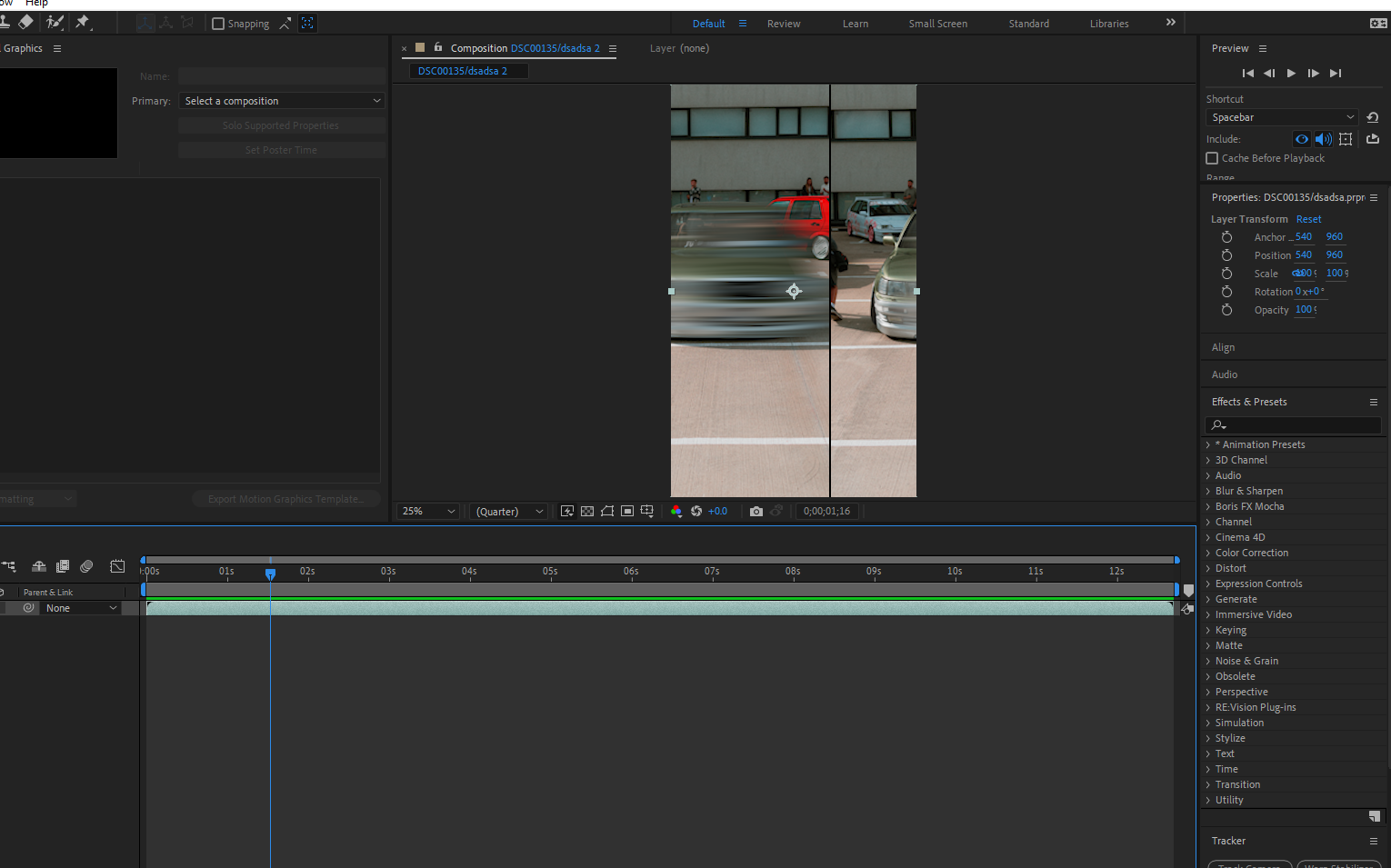Screen dimensions: 1391x868
Task: Select the Clone Stamp tool
Action: coord(5,23)
